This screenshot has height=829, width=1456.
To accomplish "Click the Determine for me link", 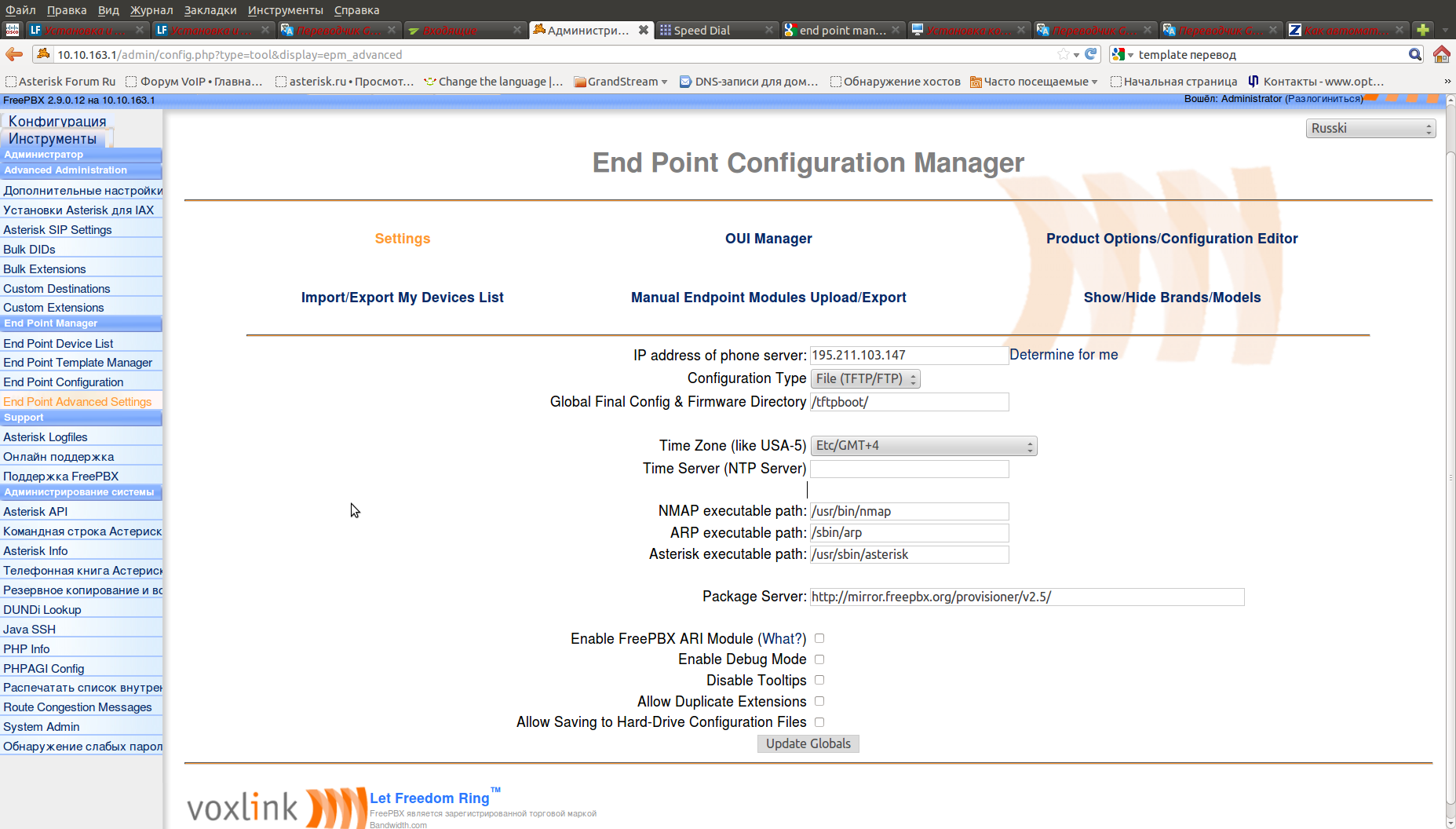I will tap(1064, 354).
